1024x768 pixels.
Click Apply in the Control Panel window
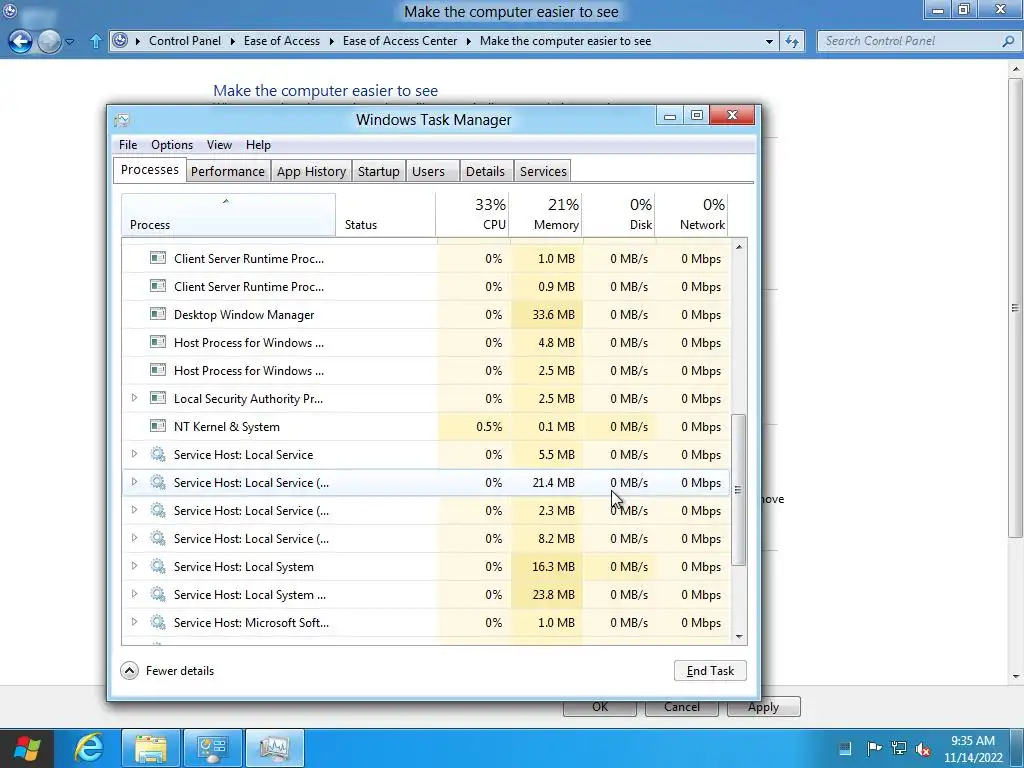(763, 707)
